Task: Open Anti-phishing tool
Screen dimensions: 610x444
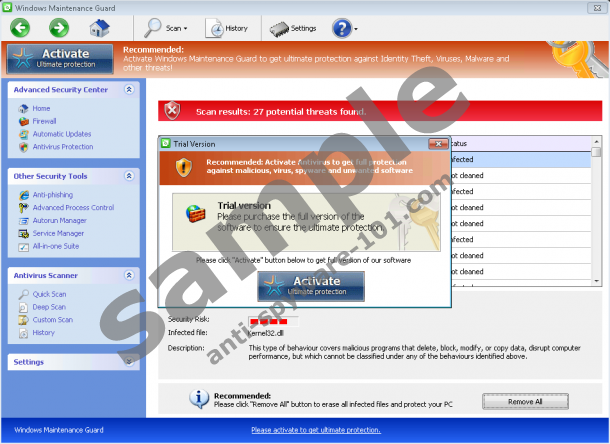Action: (52, 195)
